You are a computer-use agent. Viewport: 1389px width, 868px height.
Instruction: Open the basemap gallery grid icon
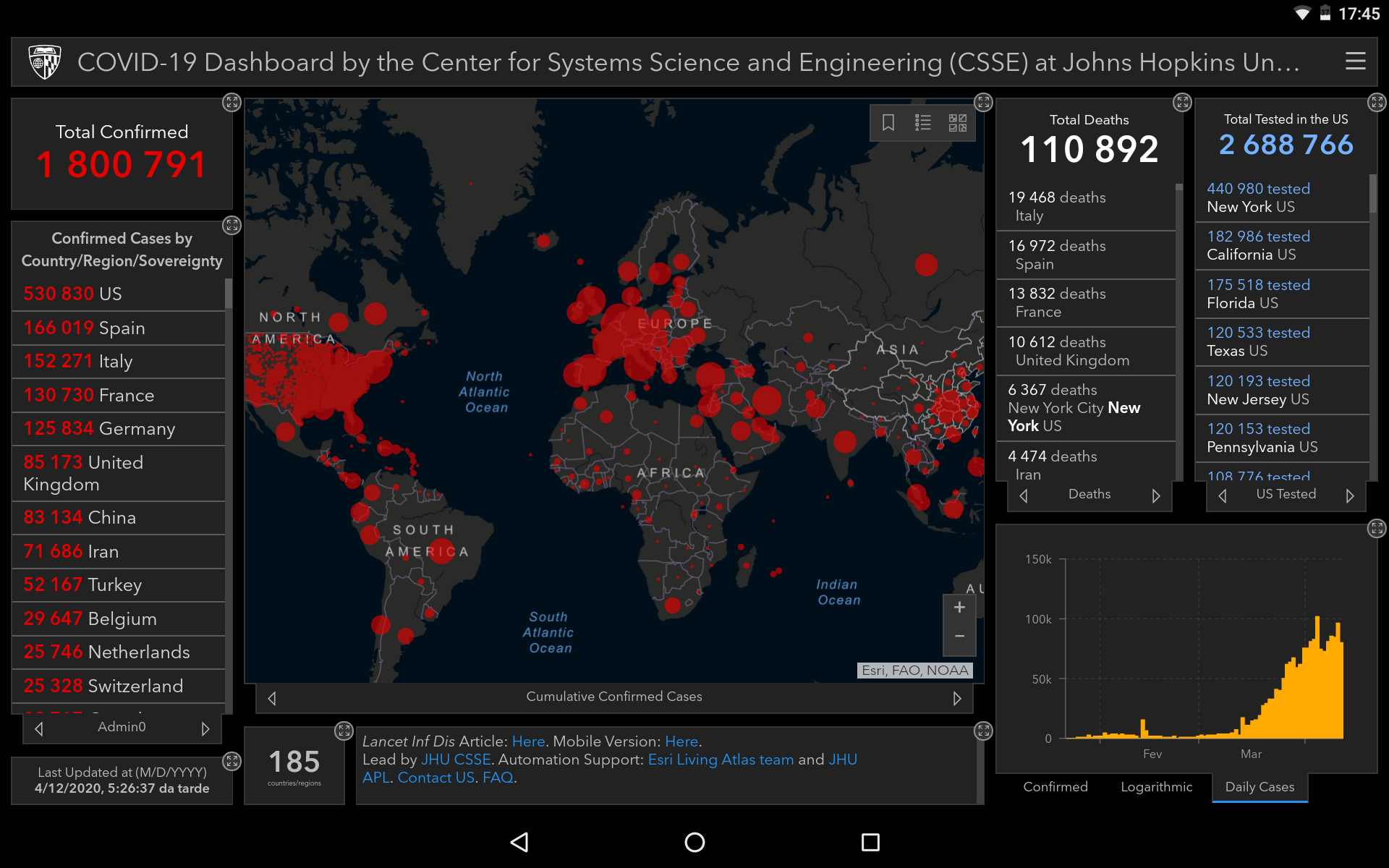tap(957, 122)
